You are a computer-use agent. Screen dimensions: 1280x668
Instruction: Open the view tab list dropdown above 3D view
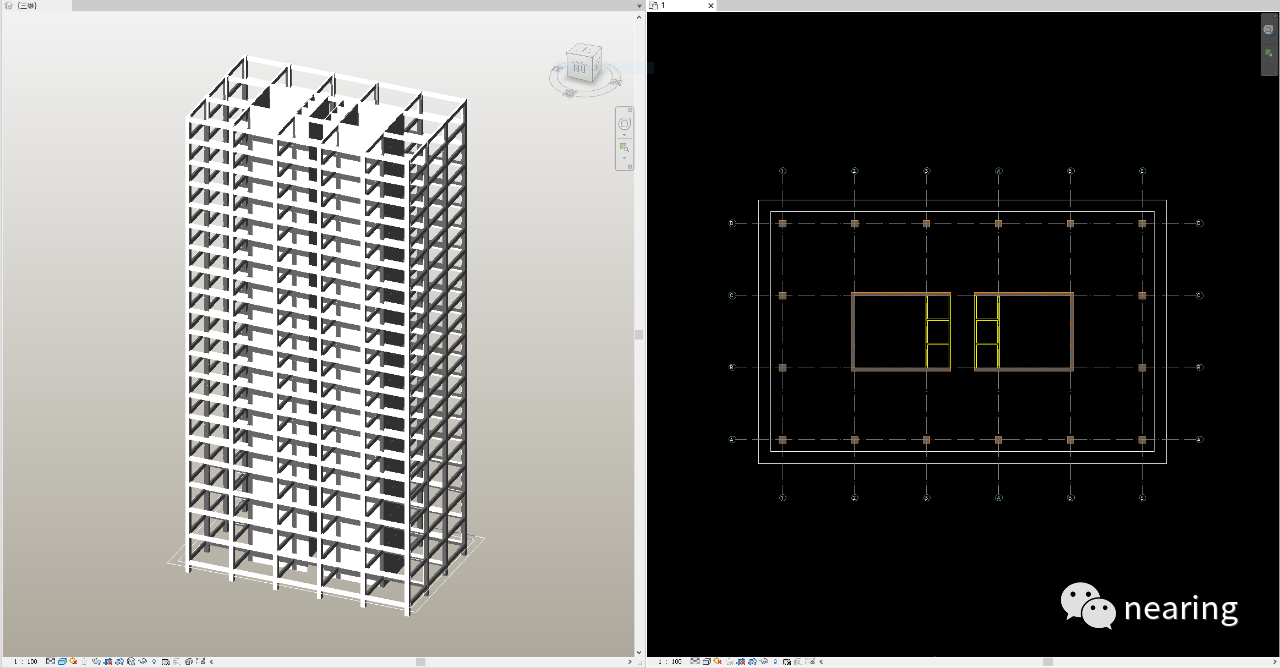639,6
